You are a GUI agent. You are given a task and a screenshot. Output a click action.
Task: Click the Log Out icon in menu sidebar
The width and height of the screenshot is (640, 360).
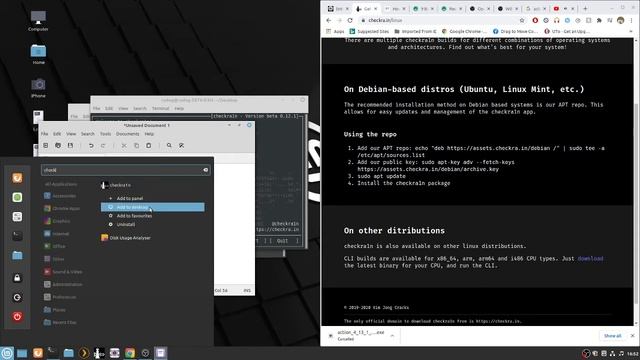pos(17,297)
